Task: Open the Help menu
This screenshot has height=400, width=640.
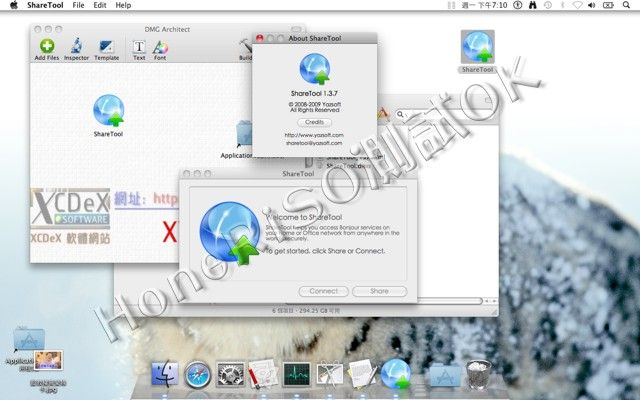Action: tap(123, 6)
